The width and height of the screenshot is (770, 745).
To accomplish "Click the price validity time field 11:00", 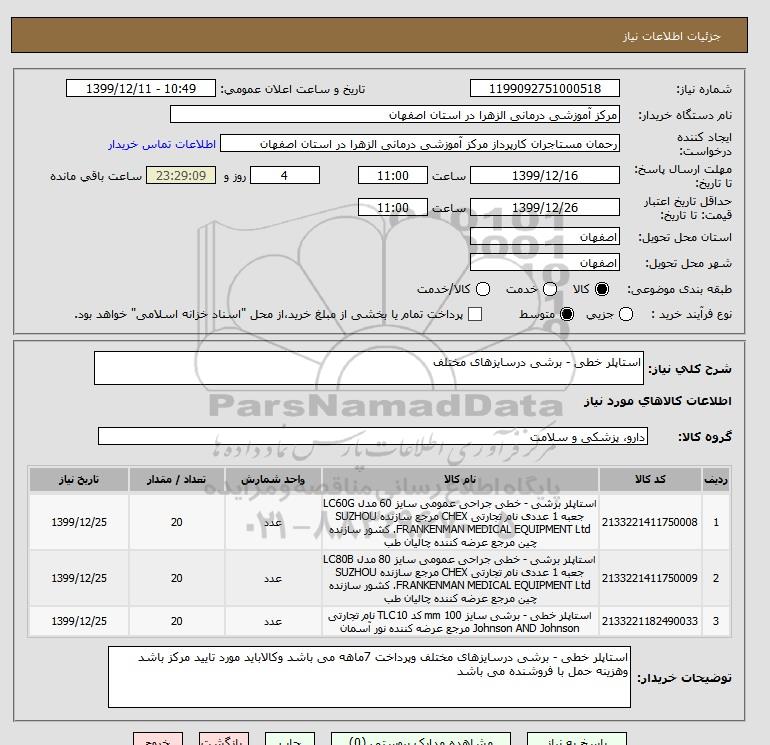I will 392,207.
